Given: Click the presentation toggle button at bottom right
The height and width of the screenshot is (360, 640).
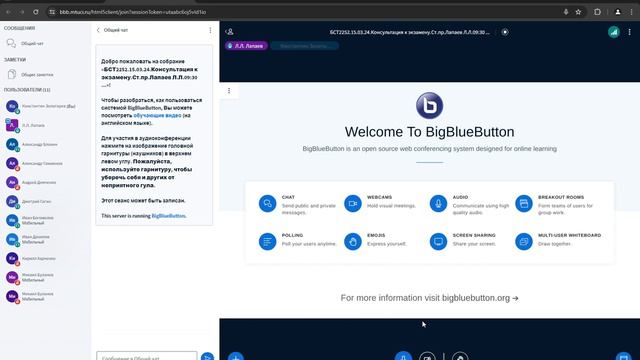Looking at the screenshot, I should point(623,356).
